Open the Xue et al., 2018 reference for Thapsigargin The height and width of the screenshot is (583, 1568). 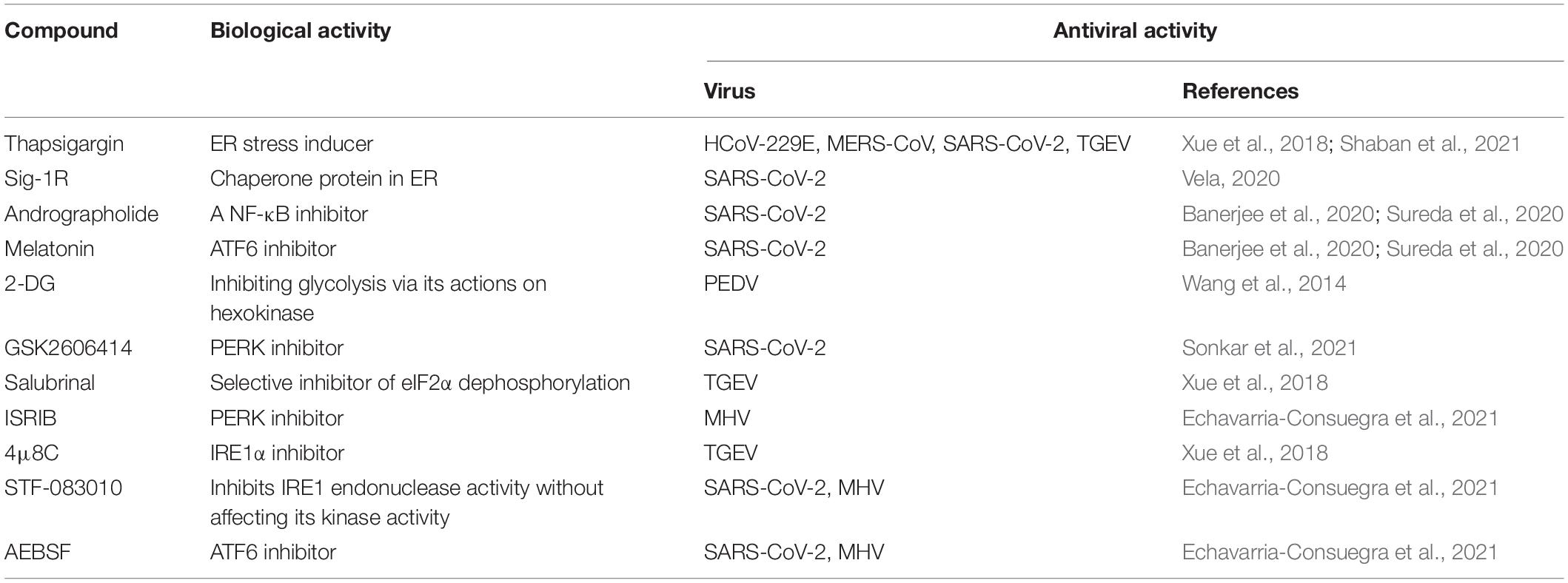click(x=1254, y=144)
